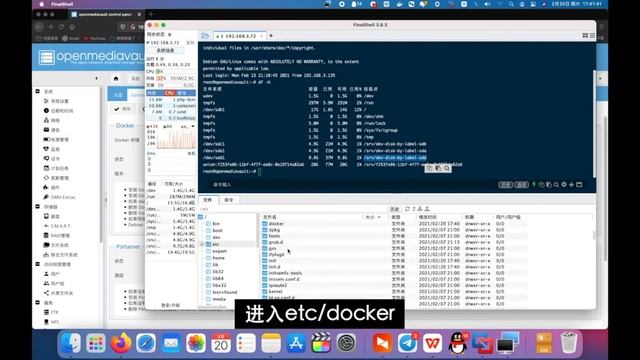Open the Trash in the Dock
This screenshot has width=640, height=360.
pos(569,343)
